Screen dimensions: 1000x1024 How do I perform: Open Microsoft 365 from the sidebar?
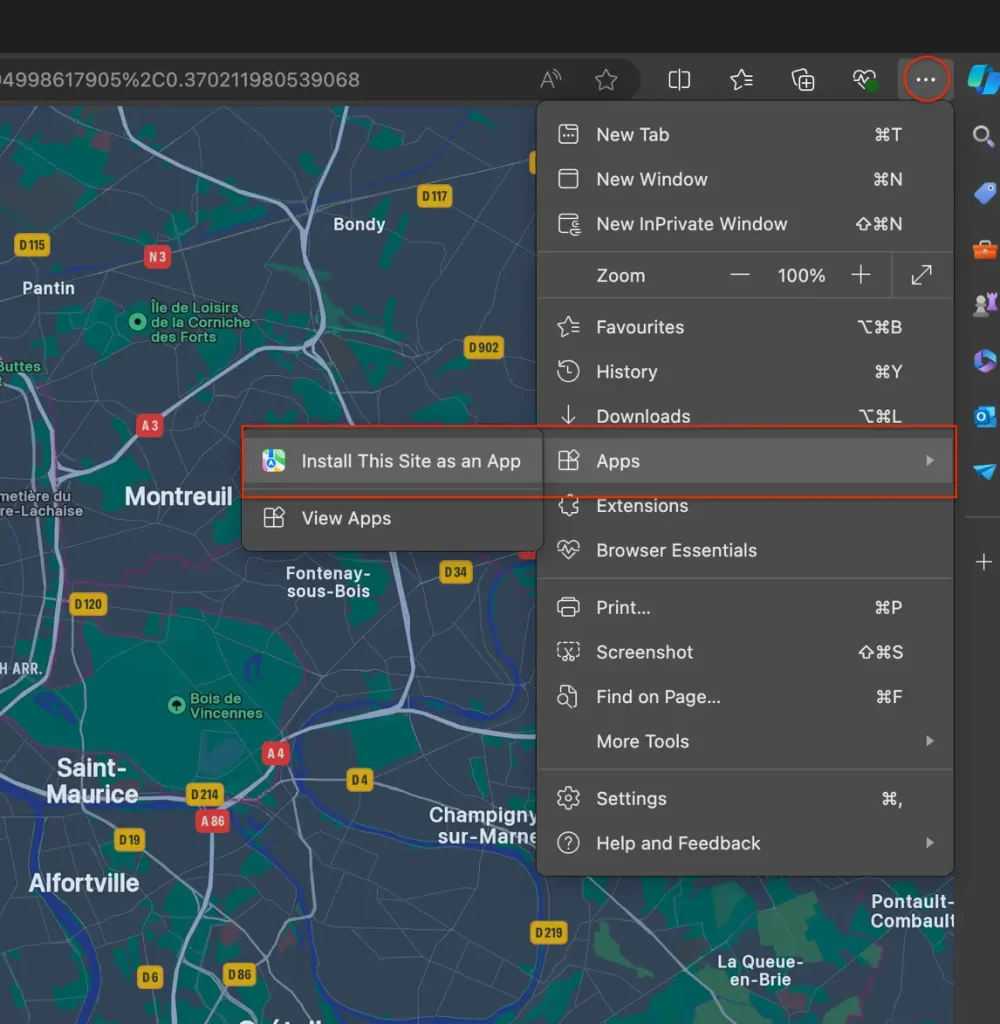tap(984, 361)
